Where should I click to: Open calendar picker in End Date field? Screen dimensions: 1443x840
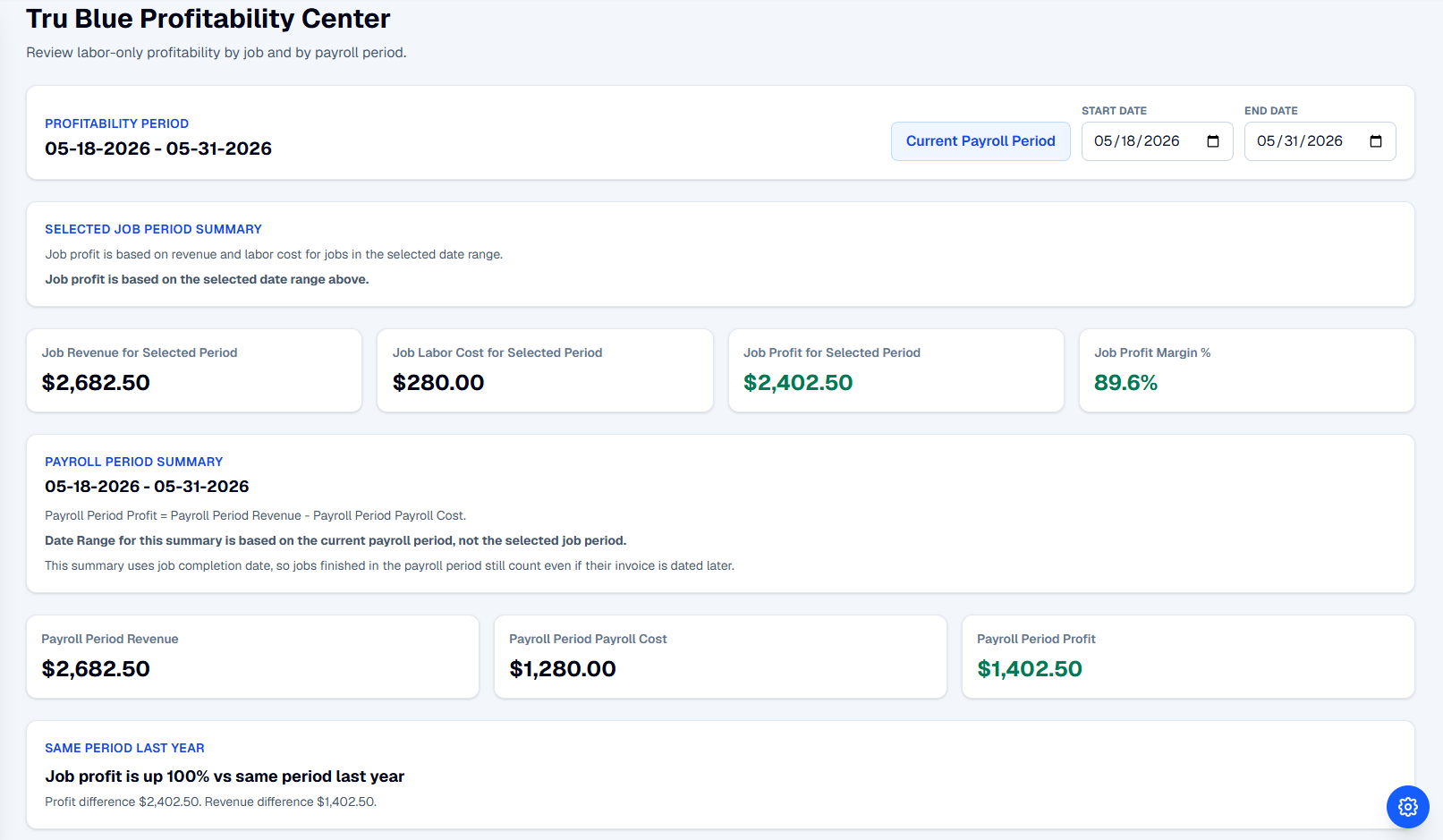pyautogui.click(x=1376, y=141)
